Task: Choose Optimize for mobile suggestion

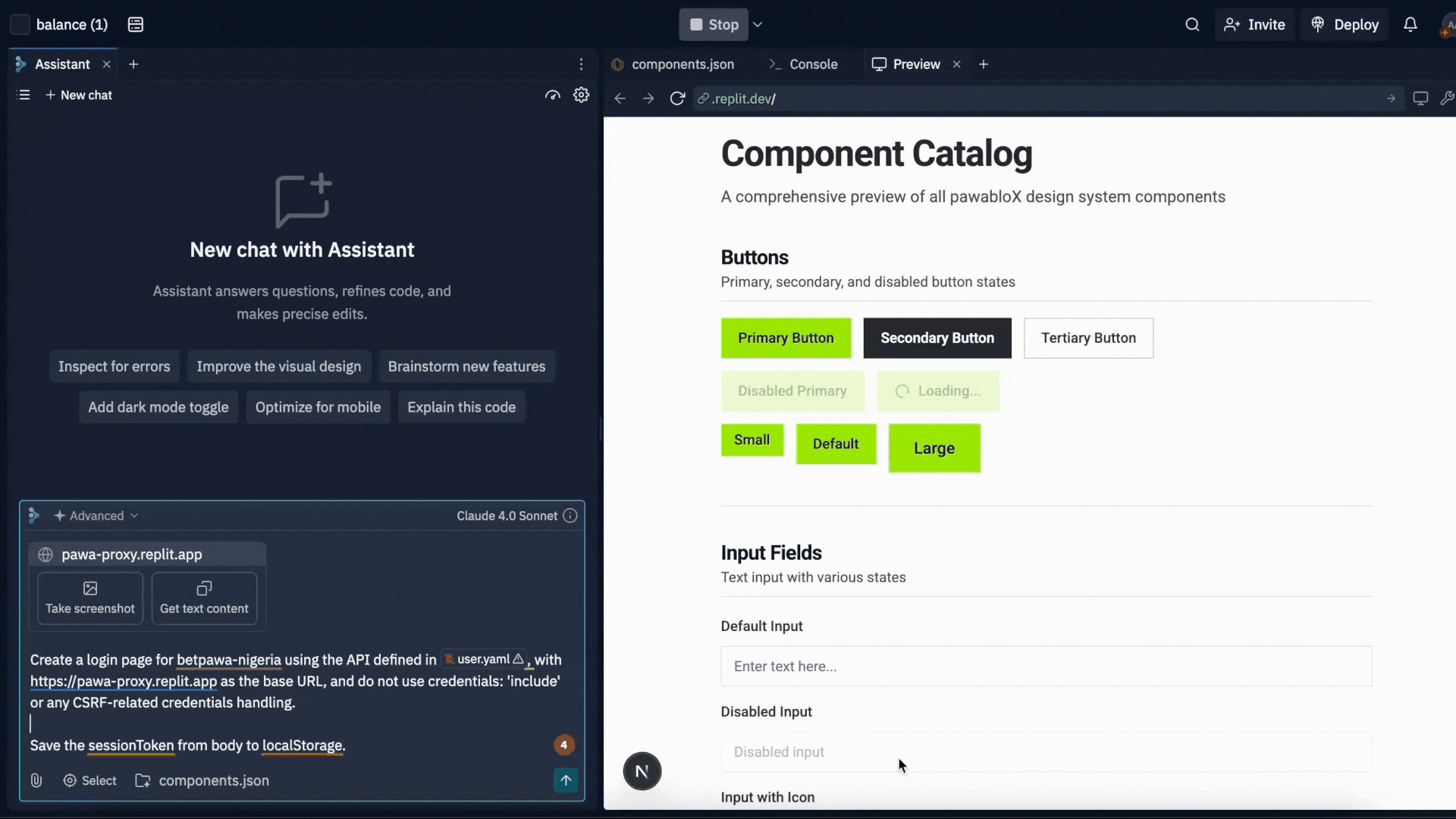Action: (318, 407)
